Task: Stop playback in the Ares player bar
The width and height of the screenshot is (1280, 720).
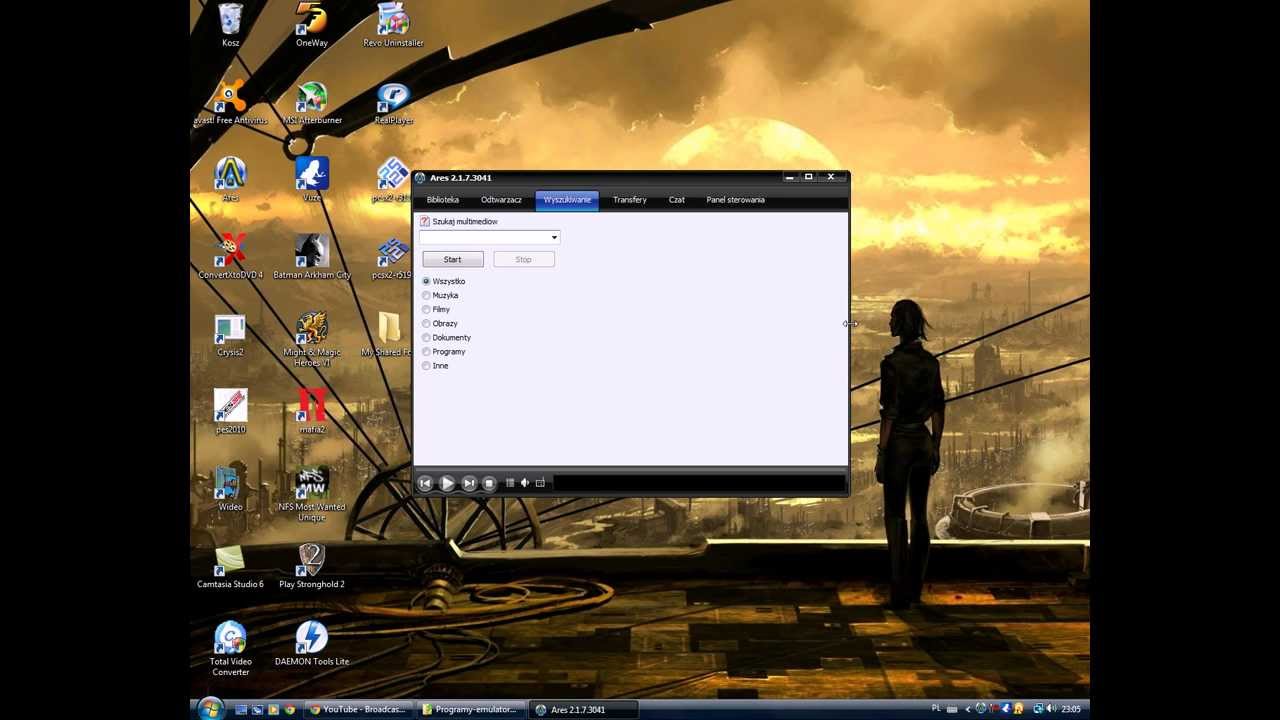Action: click(x=489, y=483)
